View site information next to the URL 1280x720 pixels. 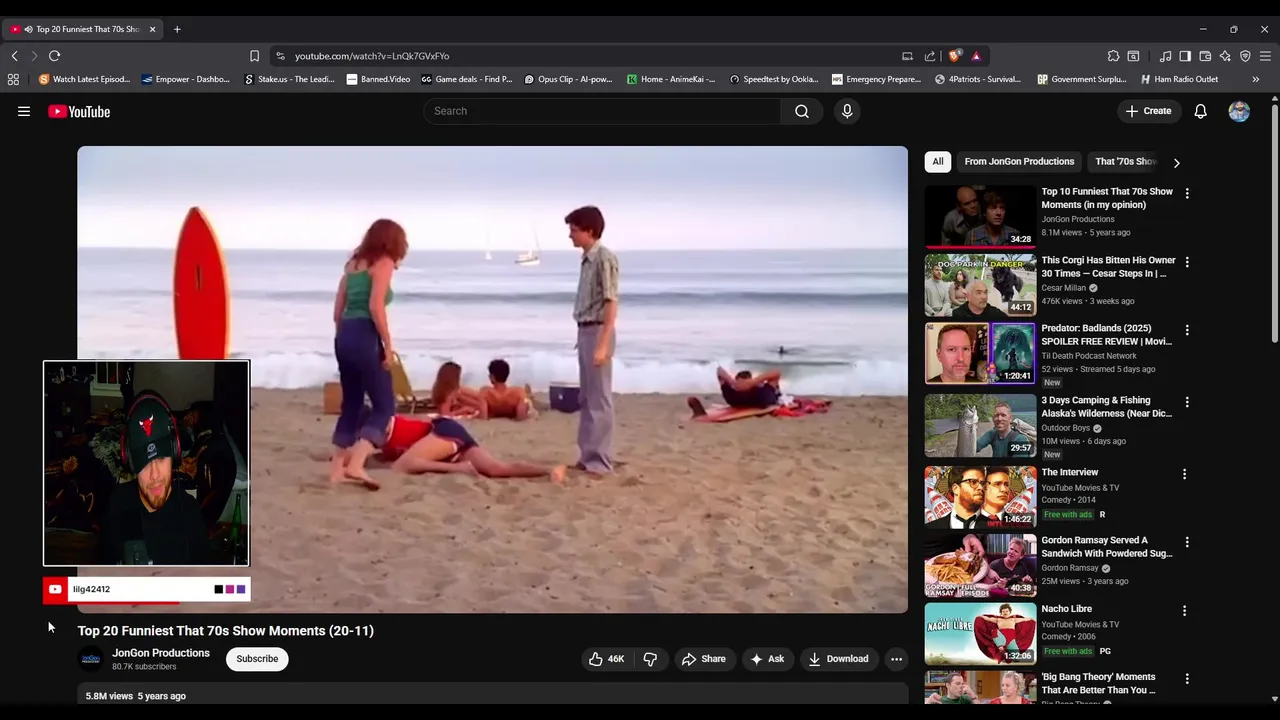pyautogui.click(x=280, y=56)
